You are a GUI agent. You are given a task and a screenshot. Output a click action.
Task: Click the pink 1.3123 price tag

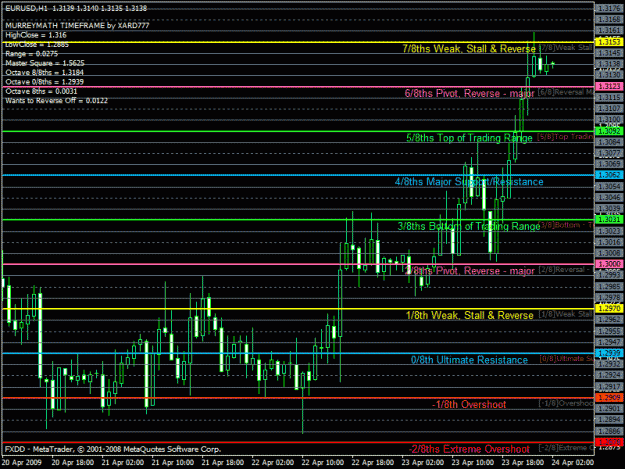(x=609, y=86)
